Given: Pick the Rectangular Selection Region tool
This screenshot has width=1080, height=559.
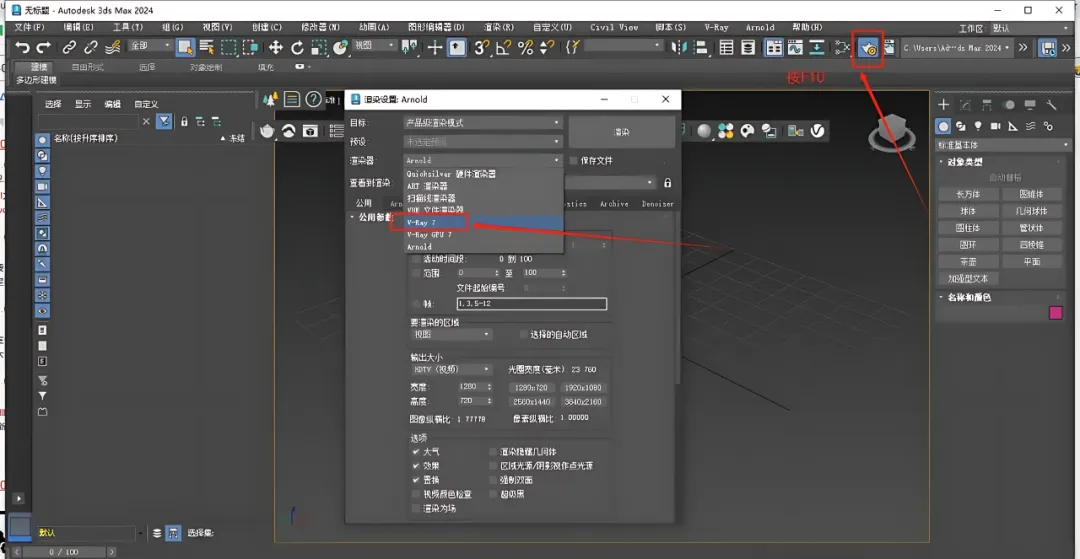Looking at the screenshot, I should (x=229, y=48).
